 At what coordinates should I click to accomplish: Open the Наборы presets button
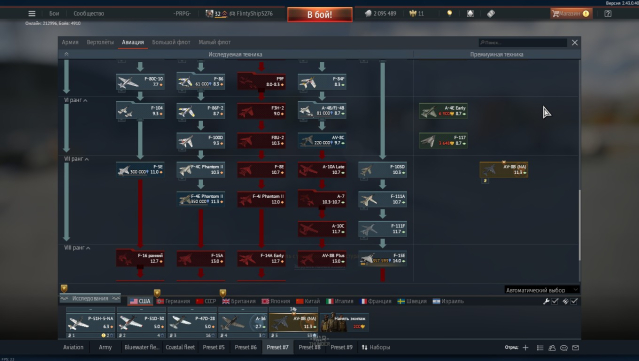tap(376, 347)
